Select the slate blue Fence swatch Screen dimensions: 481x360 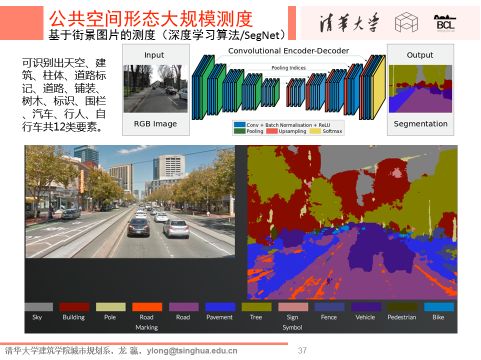[329, 307]
